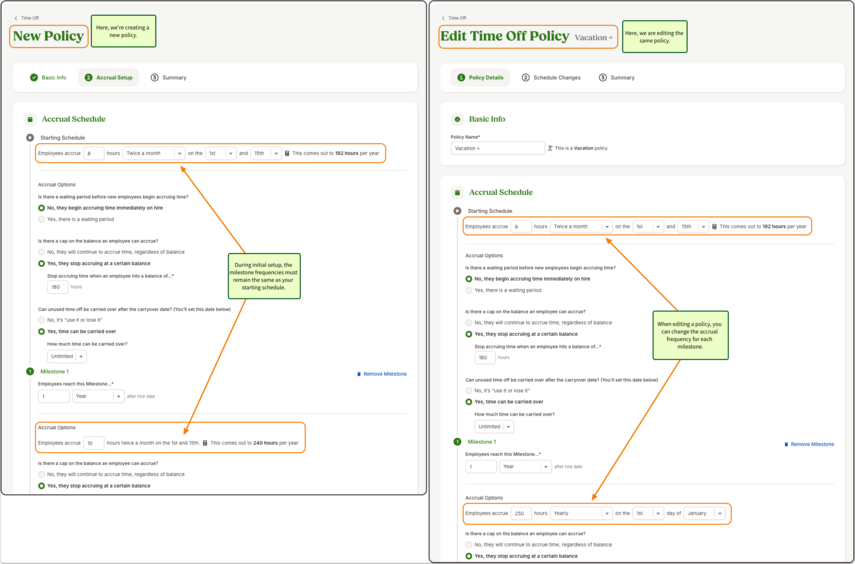Click the Accrual Schedule calendar icon in New Policy
The image size is (855, 564).
(x=30, y=119)
